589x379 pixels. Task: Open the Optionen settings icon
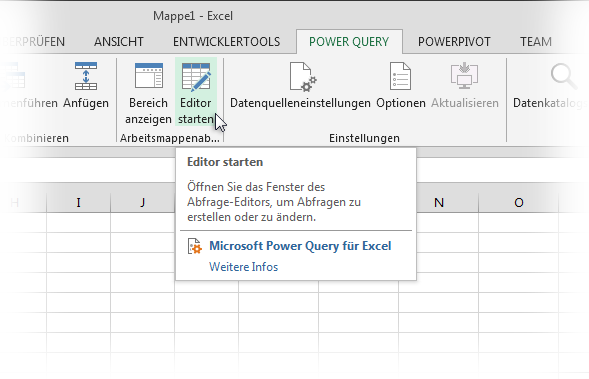tap(400, 76)
